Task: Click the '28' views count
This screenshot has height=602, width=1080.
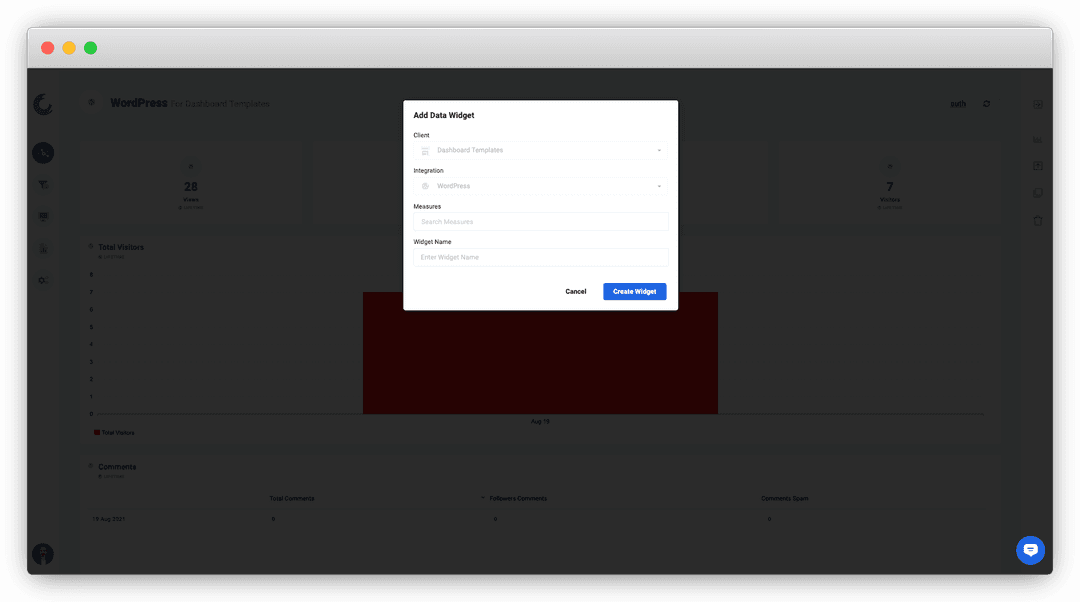Action: pyautogui.click(x=191, y=187)
